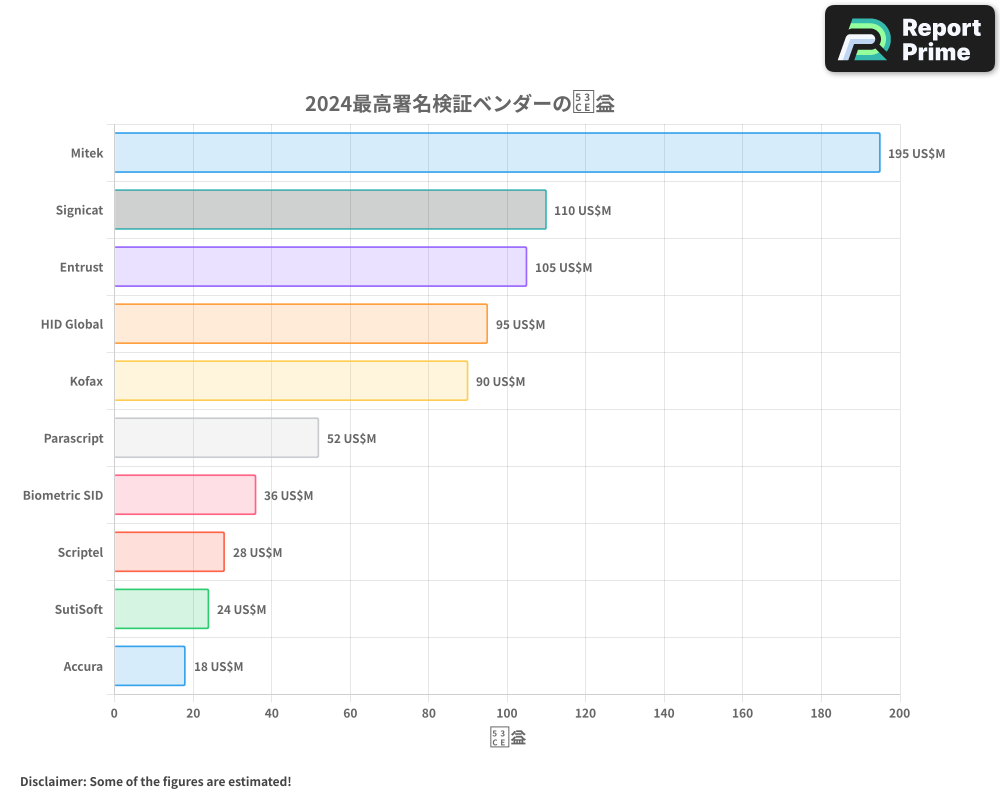
Task: Select the Biometric SID bar
Action: click(x=185, y=495)
